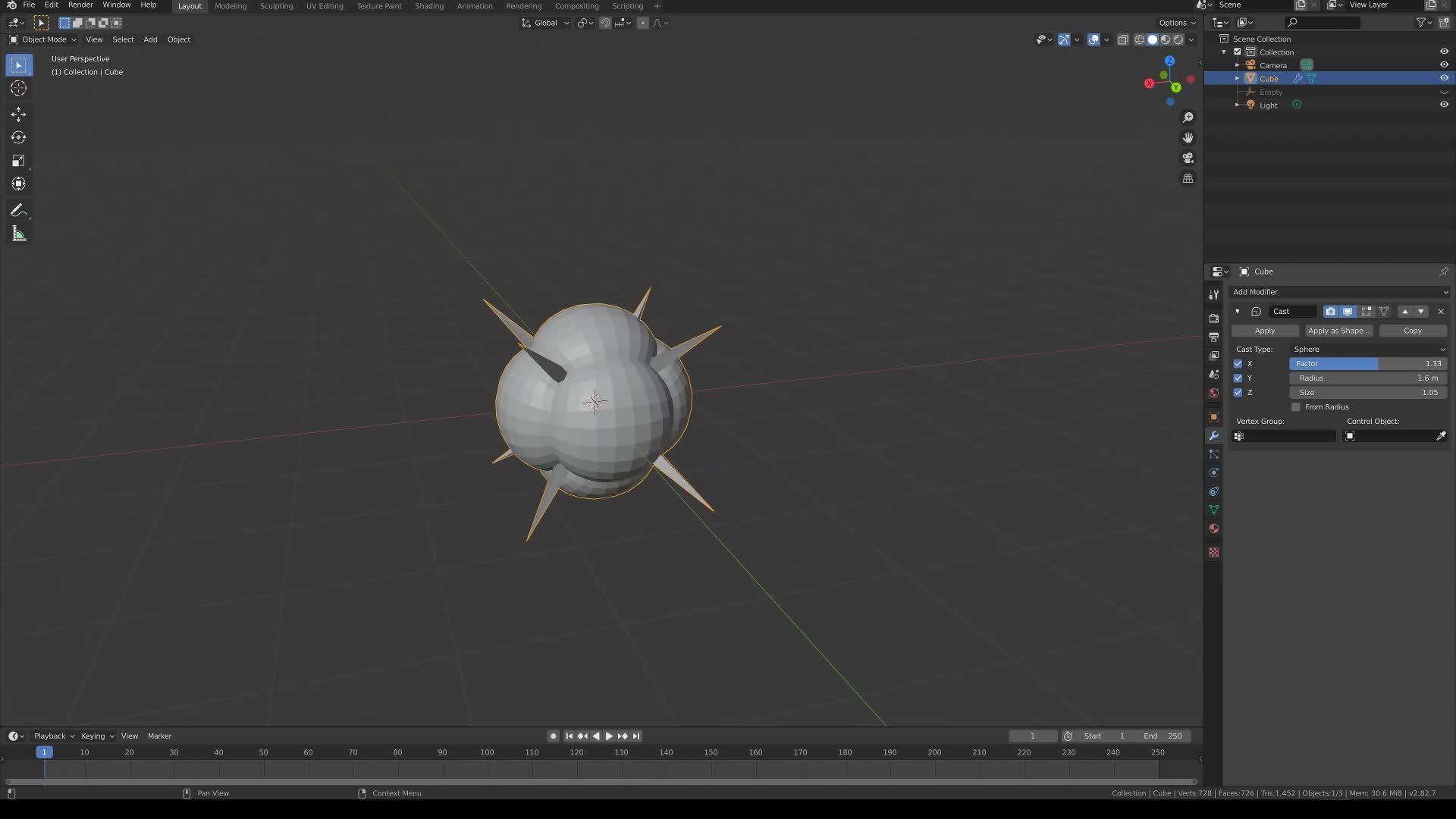This screenshot has width=1456, height=819.
Task: Click the Apply button in the Cast modifier
Action: [x=1265, y=331]
